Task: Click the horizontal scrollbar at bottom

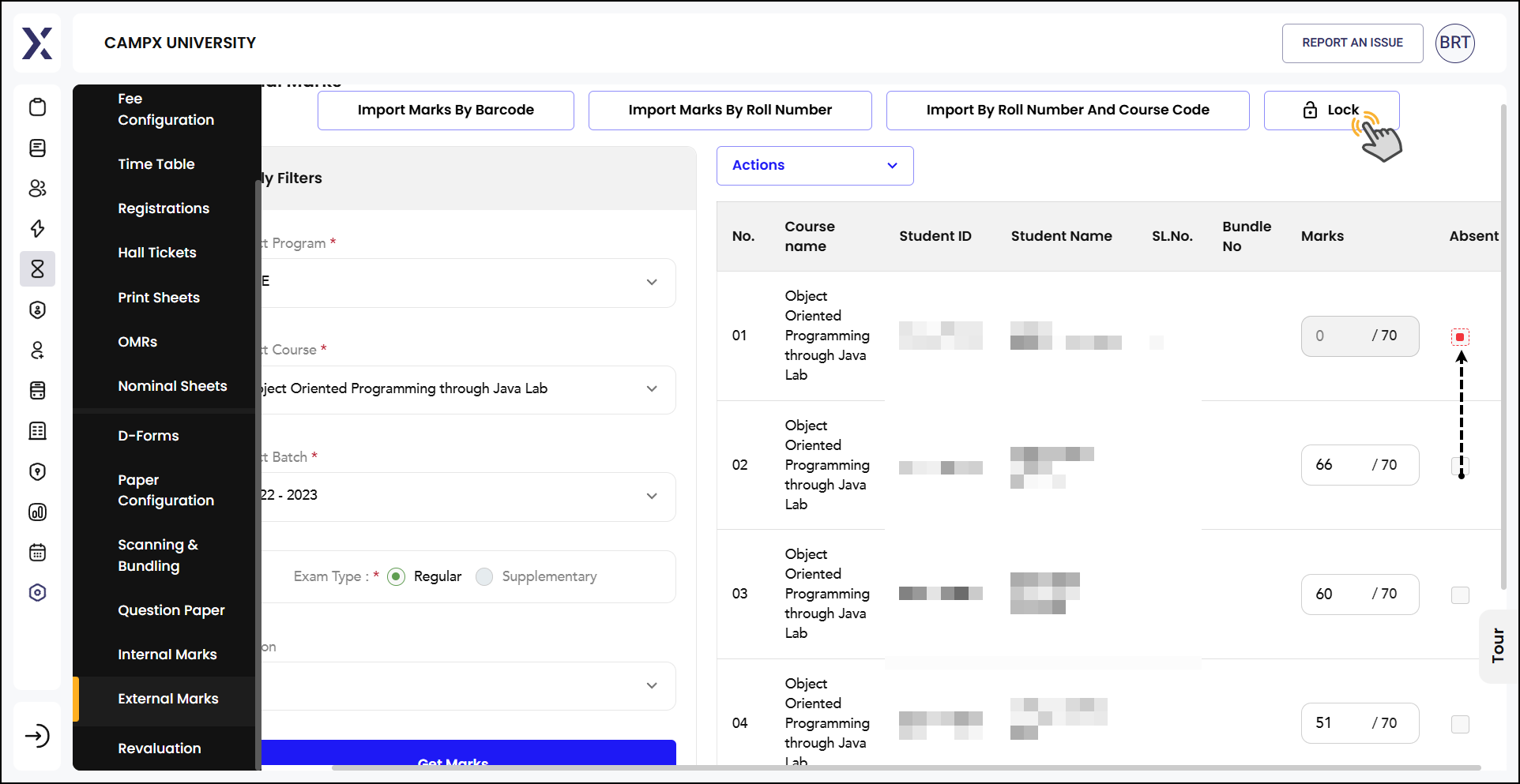Action: (x=906, y=767)
